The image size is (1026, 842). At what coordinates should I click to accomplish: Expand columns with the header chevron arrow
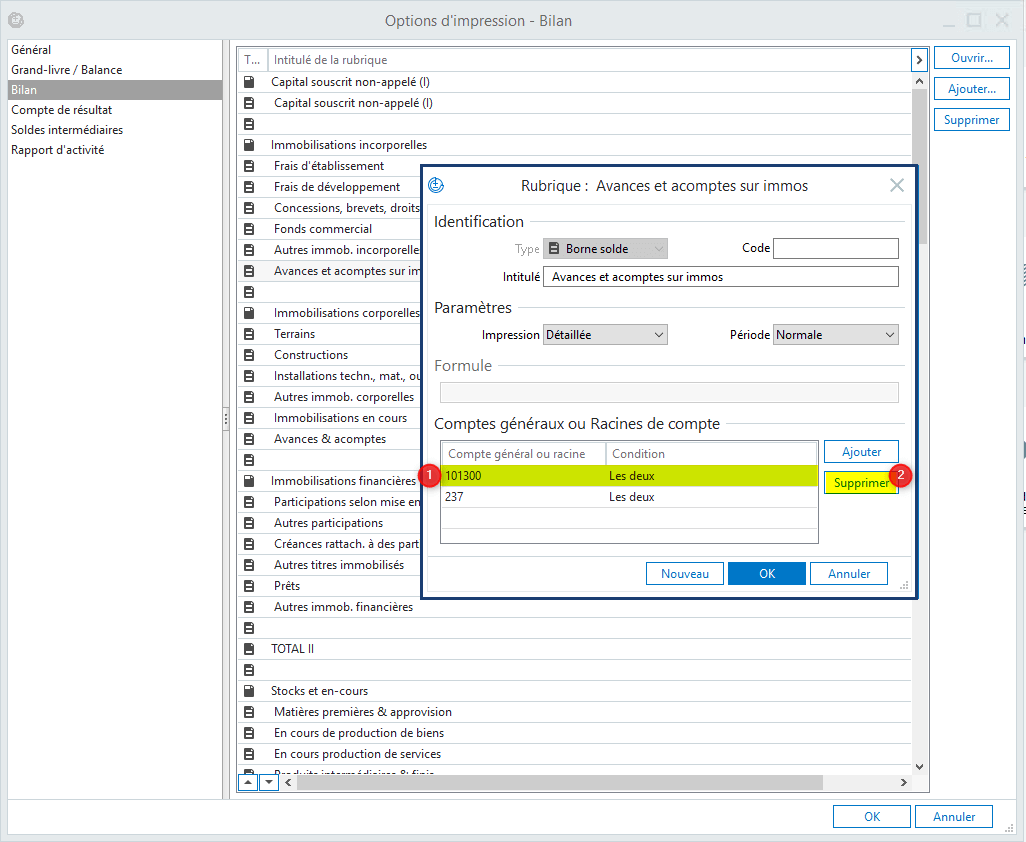pos(919,60)
